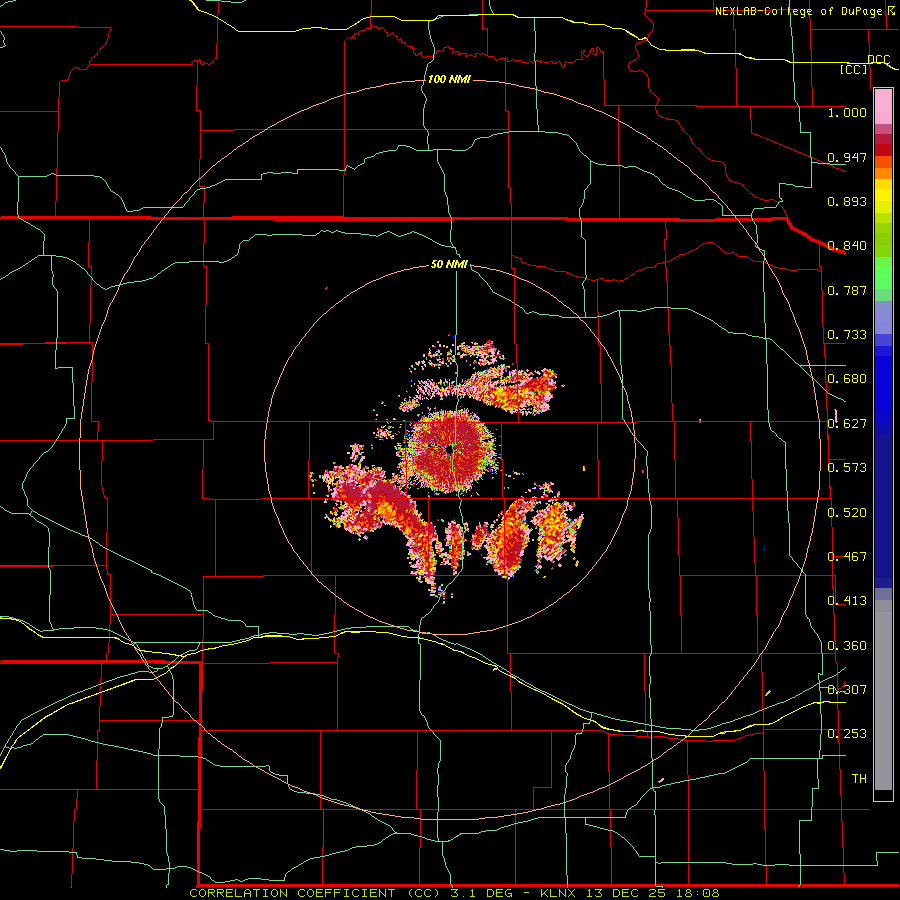The height and width of the screenshot is (900, 900).
Task: Click the 0.680 value on the color scale
Action: click(847, 379)
